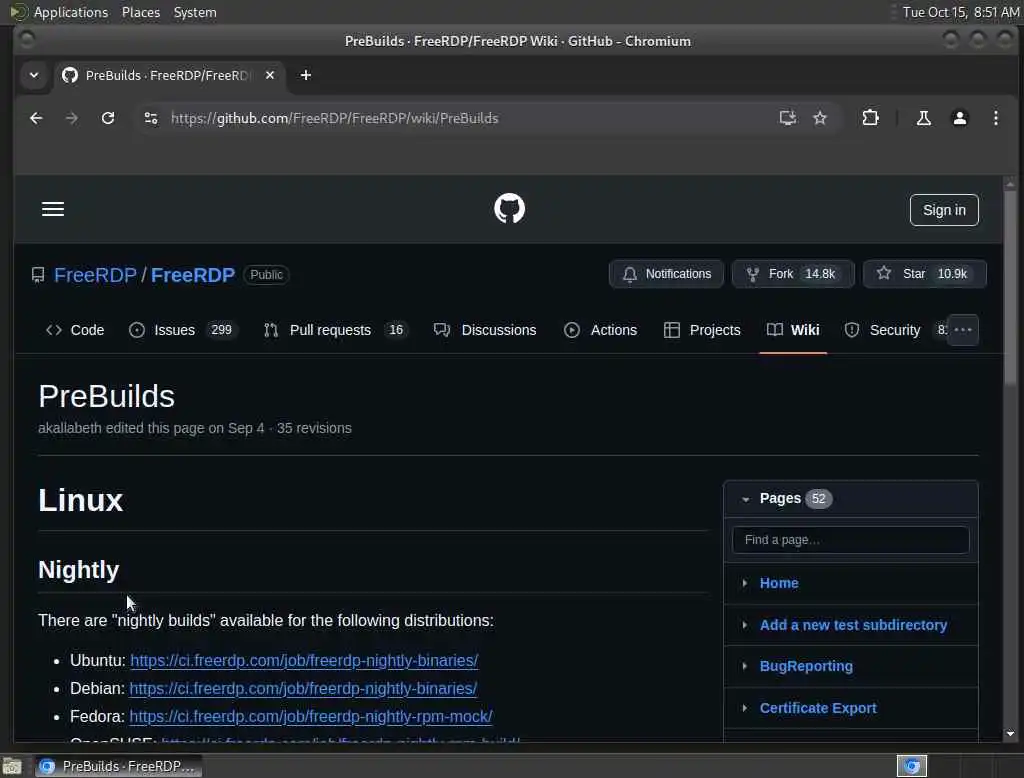The height and width of the screenshot is (778, 1024).
Task: Select the Wiki tab
Action: 793,331
